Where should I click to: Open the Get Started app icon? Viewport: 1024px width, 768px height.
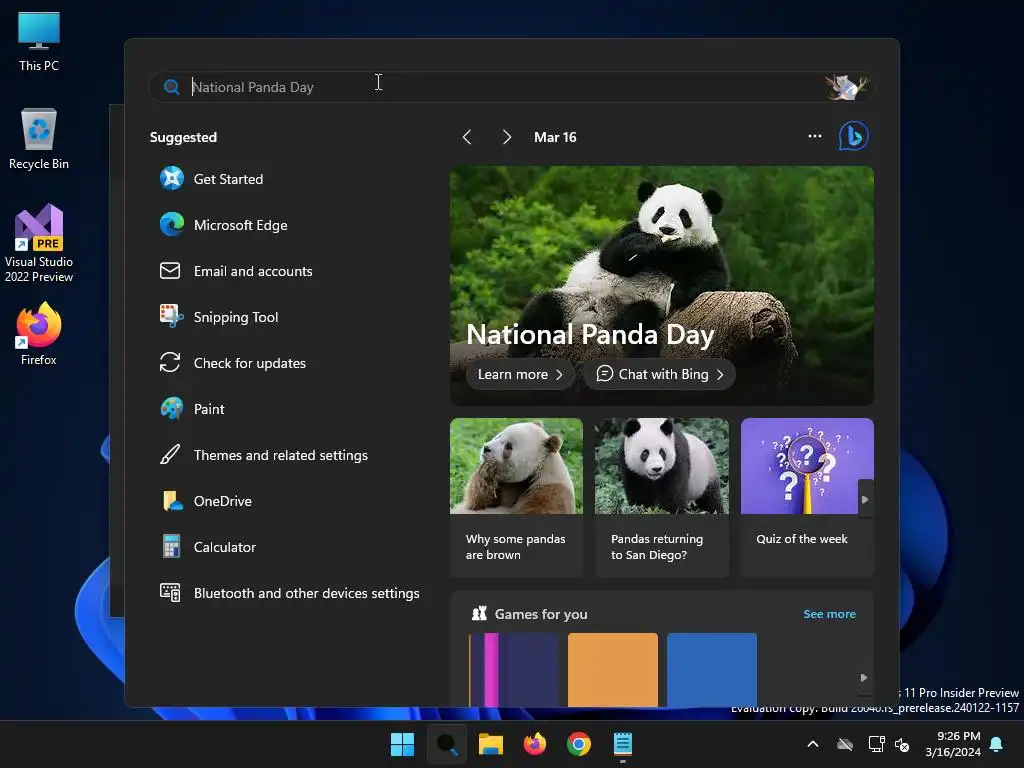point(172,178)
